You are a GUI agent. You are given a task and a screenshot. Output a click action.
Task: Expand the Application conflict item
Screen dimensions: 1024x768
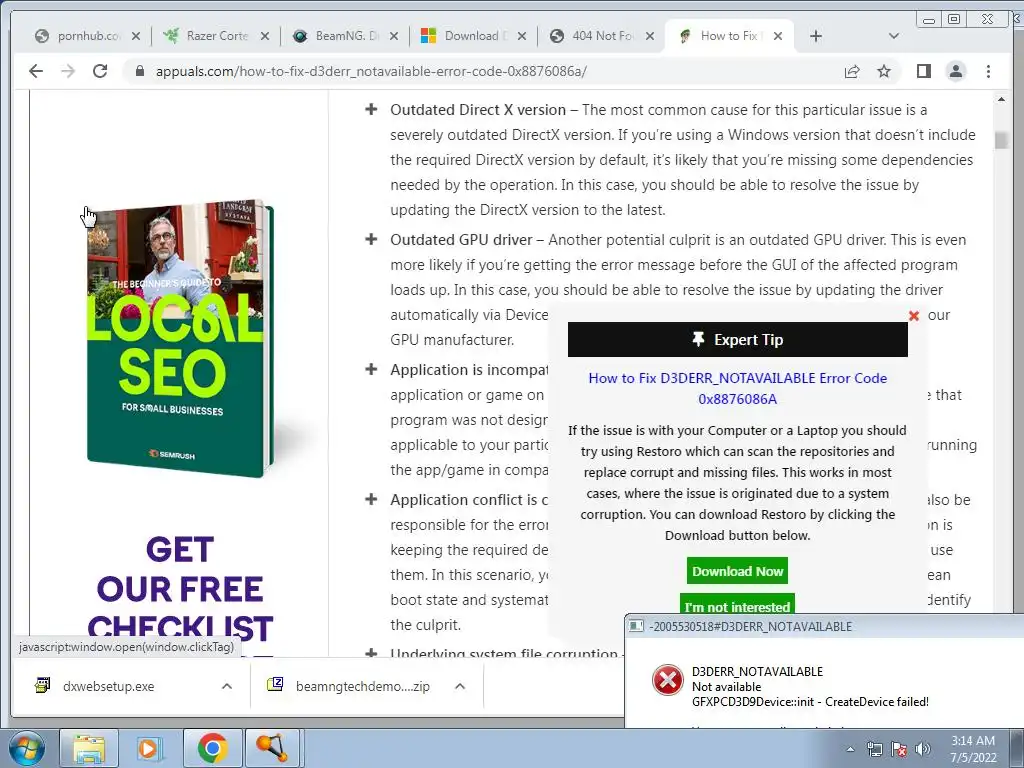pyautogui.click(x=371, y=499)
